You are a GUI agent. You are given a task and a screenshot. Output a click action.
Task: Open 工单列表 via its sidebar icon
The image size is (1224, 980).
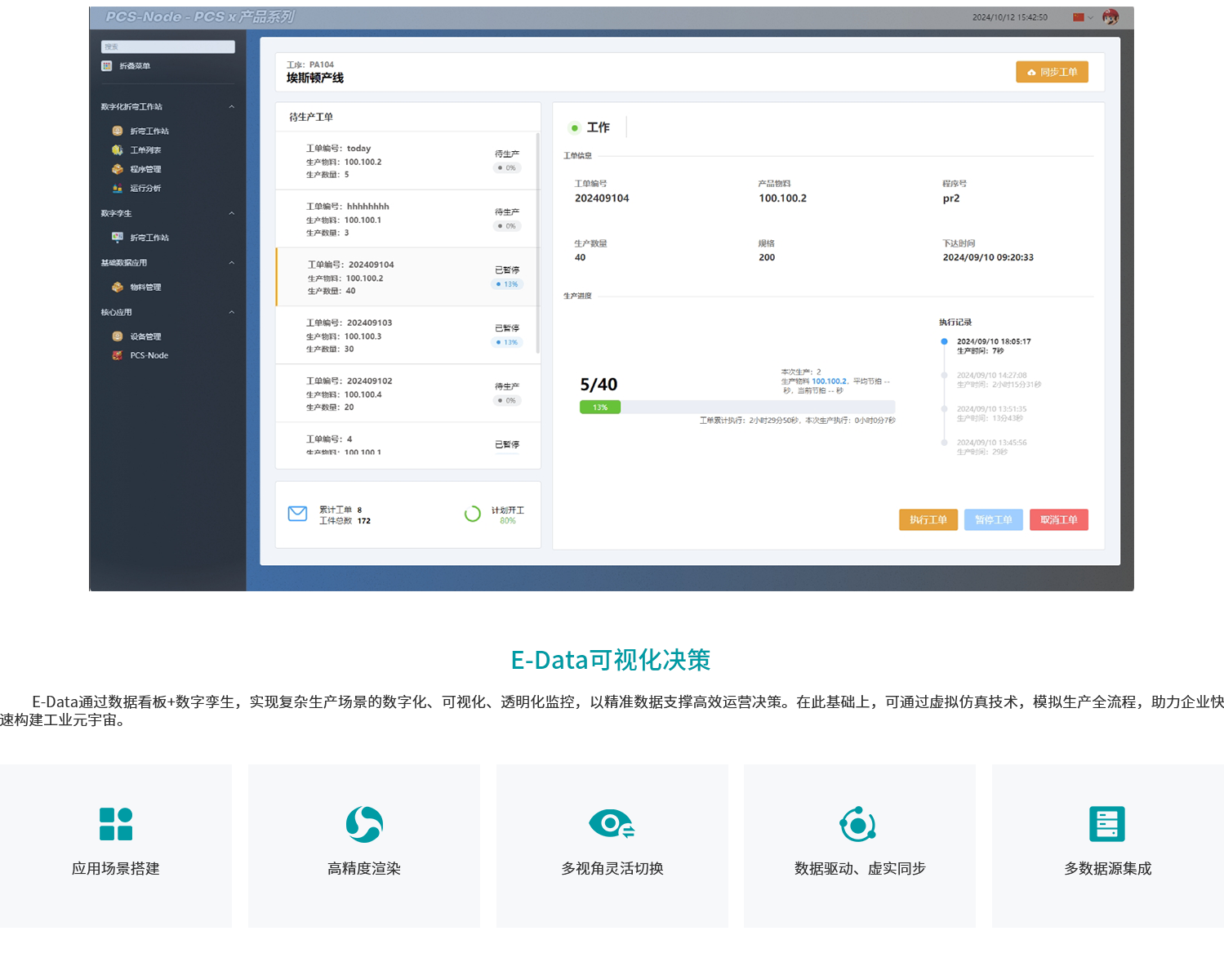pyautogui.click(x=118, y=150)
